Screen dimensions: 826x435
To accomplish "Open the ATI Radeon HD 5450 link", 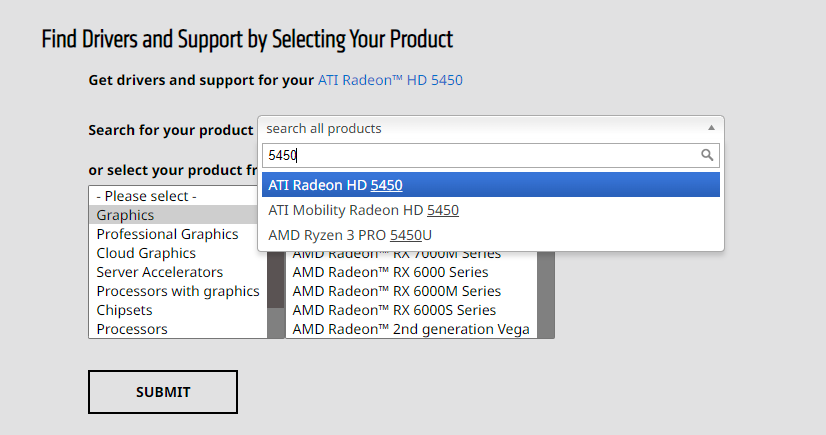I will pos(390,79).
